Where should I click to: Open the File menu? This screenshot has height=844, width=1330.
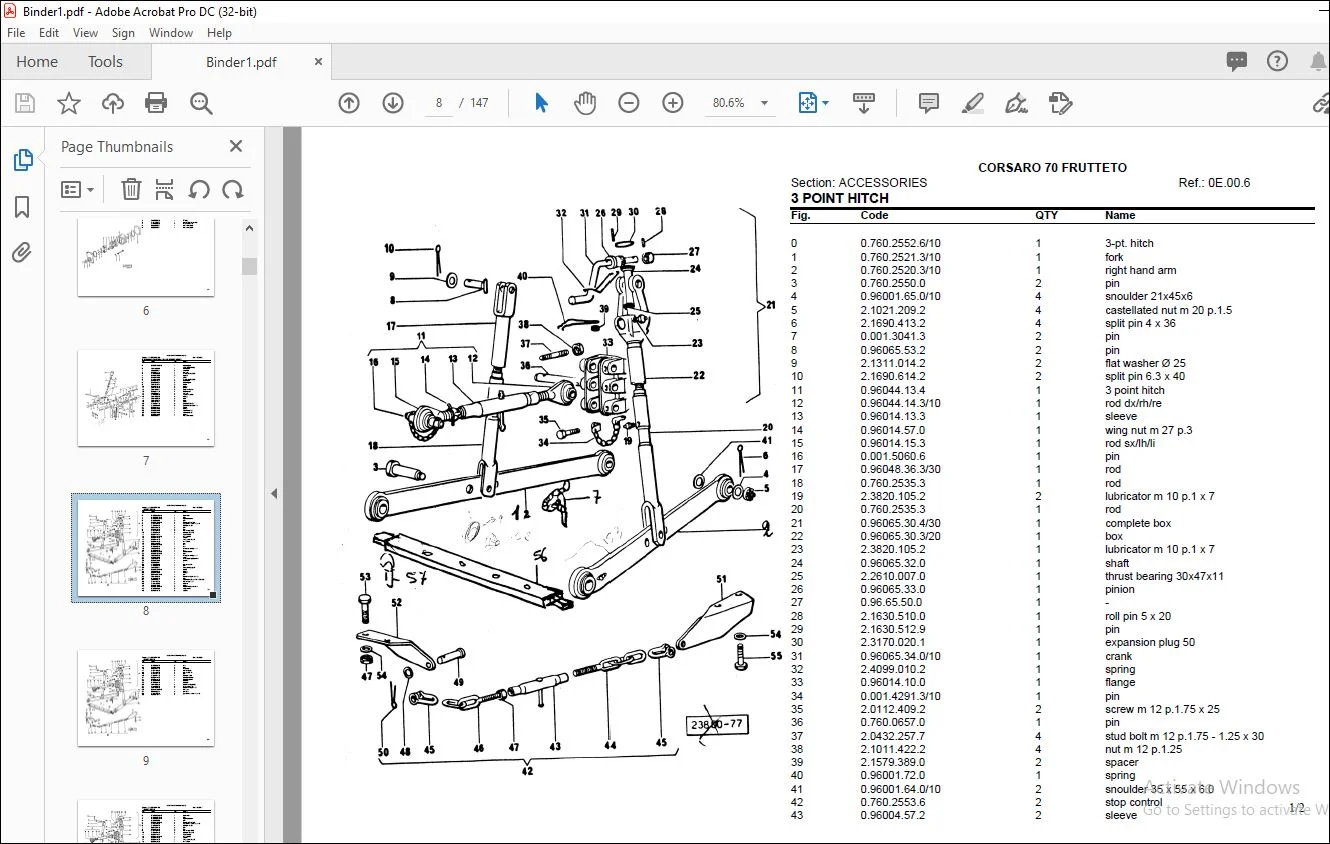click(x=16, y=33)
